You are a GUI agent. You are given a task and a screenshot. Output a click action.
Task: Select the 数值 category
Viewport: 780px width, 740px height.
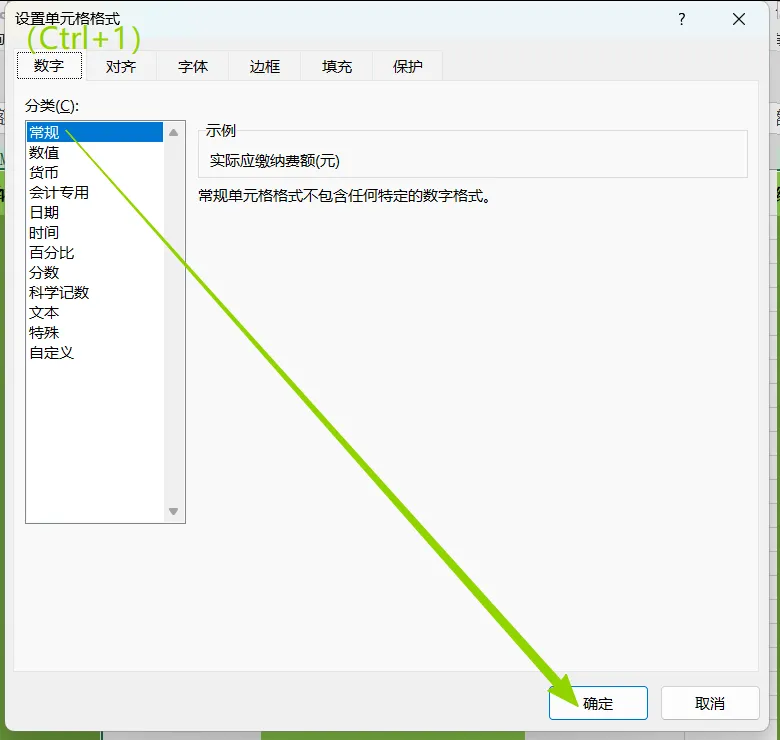pyautogui.click(x=95, y=152)
